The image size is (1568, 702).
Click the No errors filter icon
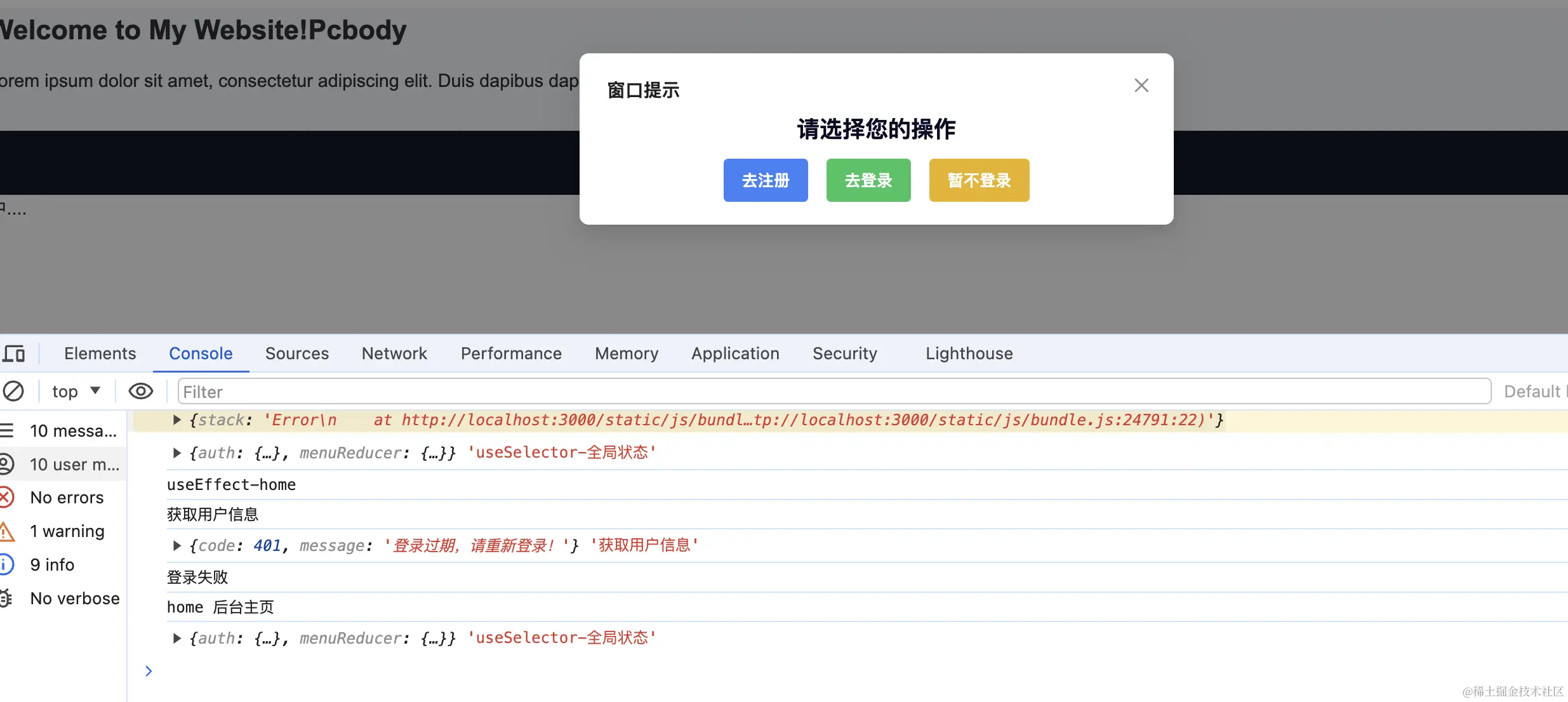6,498
